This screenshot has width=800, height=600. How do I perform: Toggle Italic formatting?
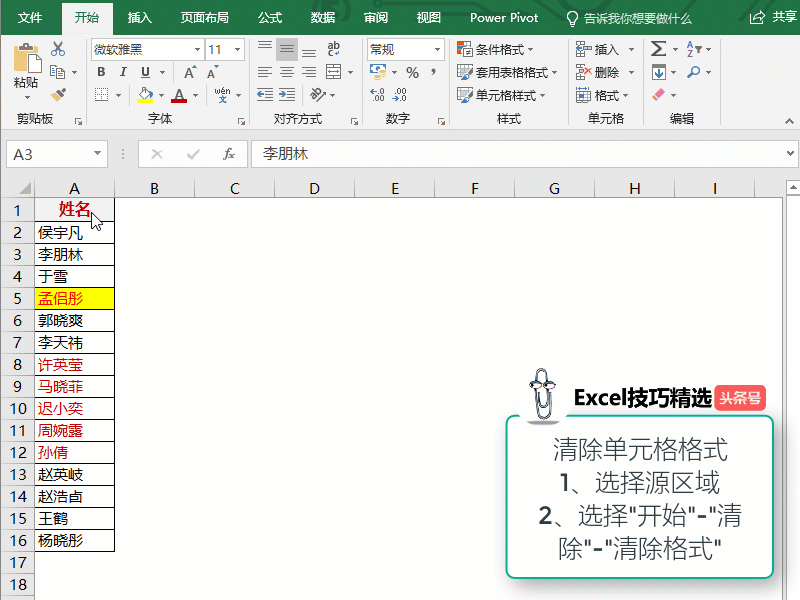123,72
